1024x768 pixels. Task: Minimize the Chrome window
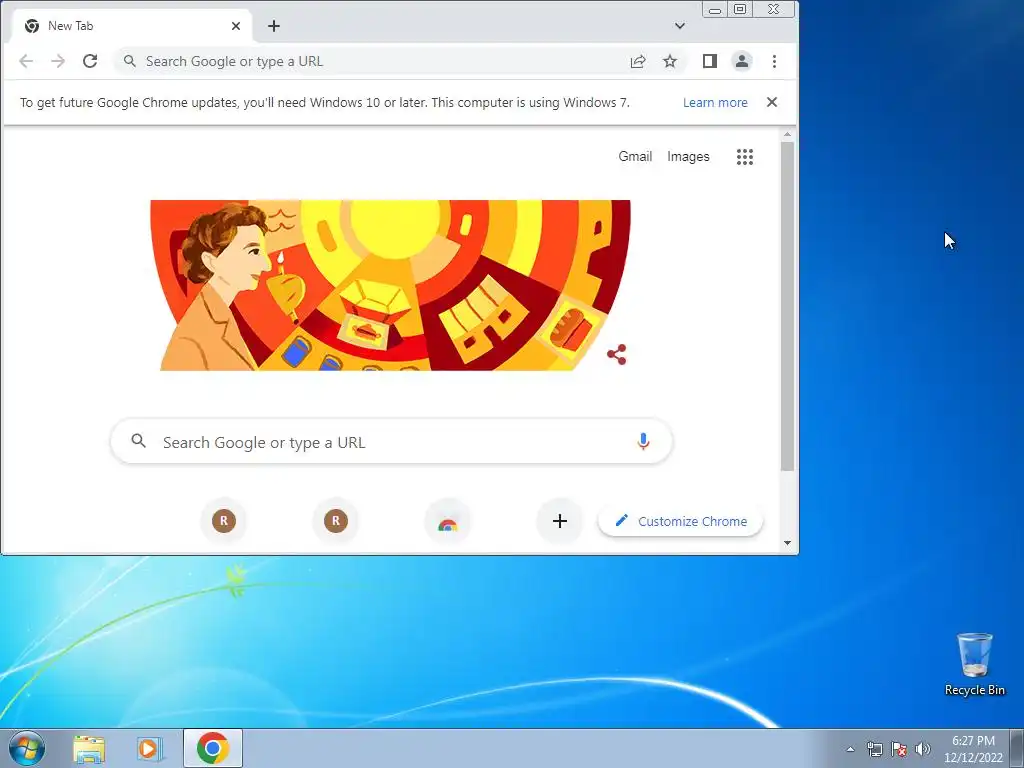tap(714, 9)
